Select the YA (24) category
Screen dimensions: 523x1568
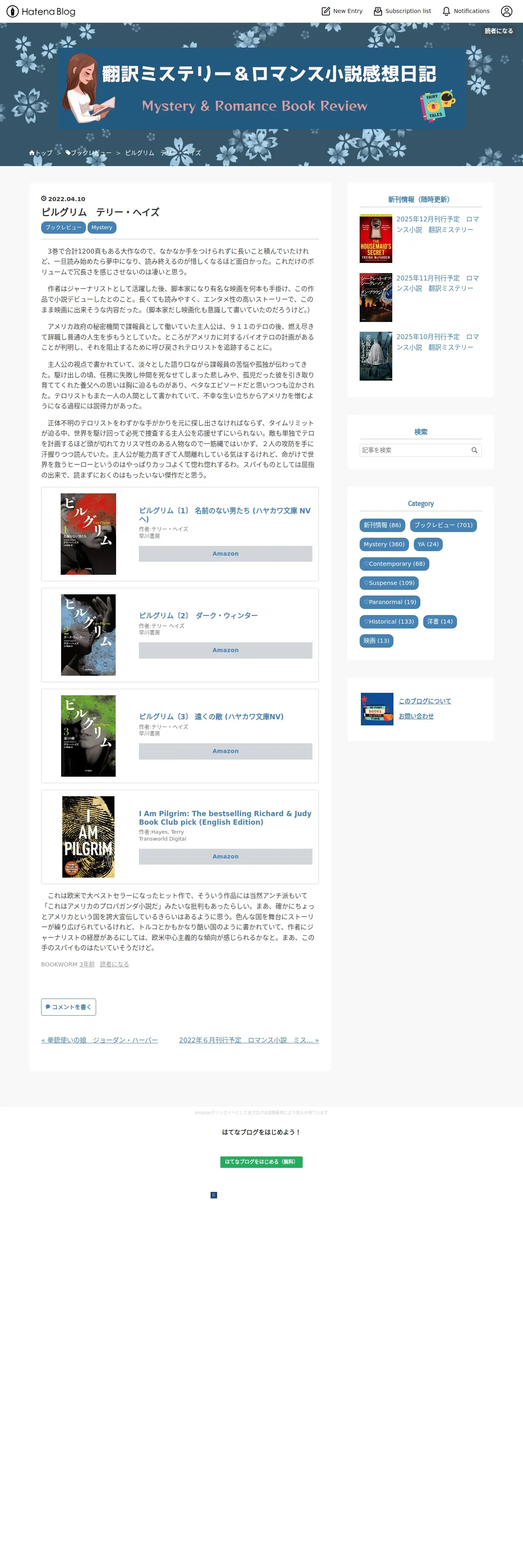[428, 545]
